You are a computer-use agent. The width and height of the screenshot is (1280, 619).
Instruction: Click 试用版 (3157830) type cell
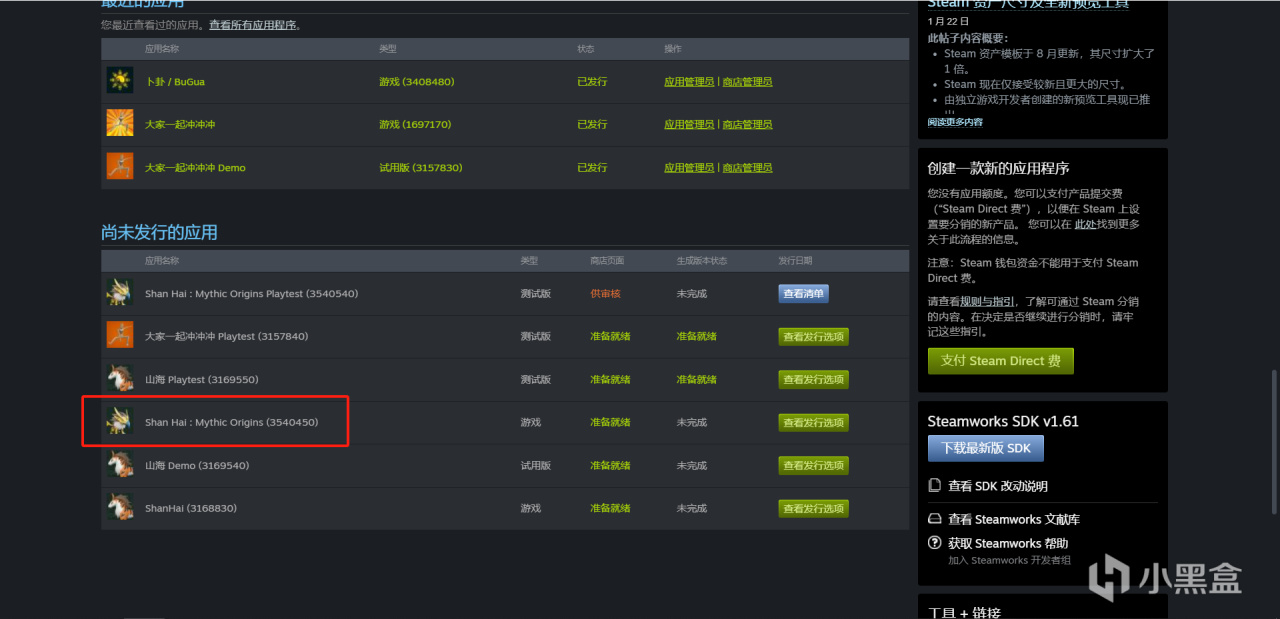pyautogui.click(x=420, y=168)
